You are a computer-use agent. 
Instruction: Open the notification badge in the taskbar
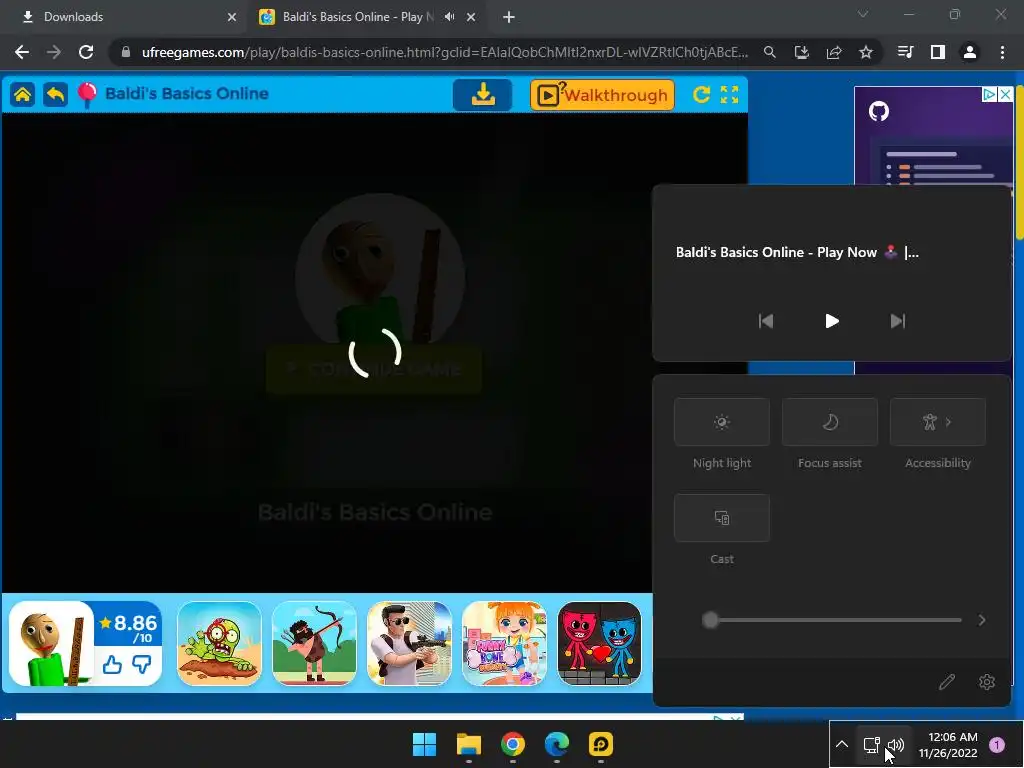click(997, 744)
